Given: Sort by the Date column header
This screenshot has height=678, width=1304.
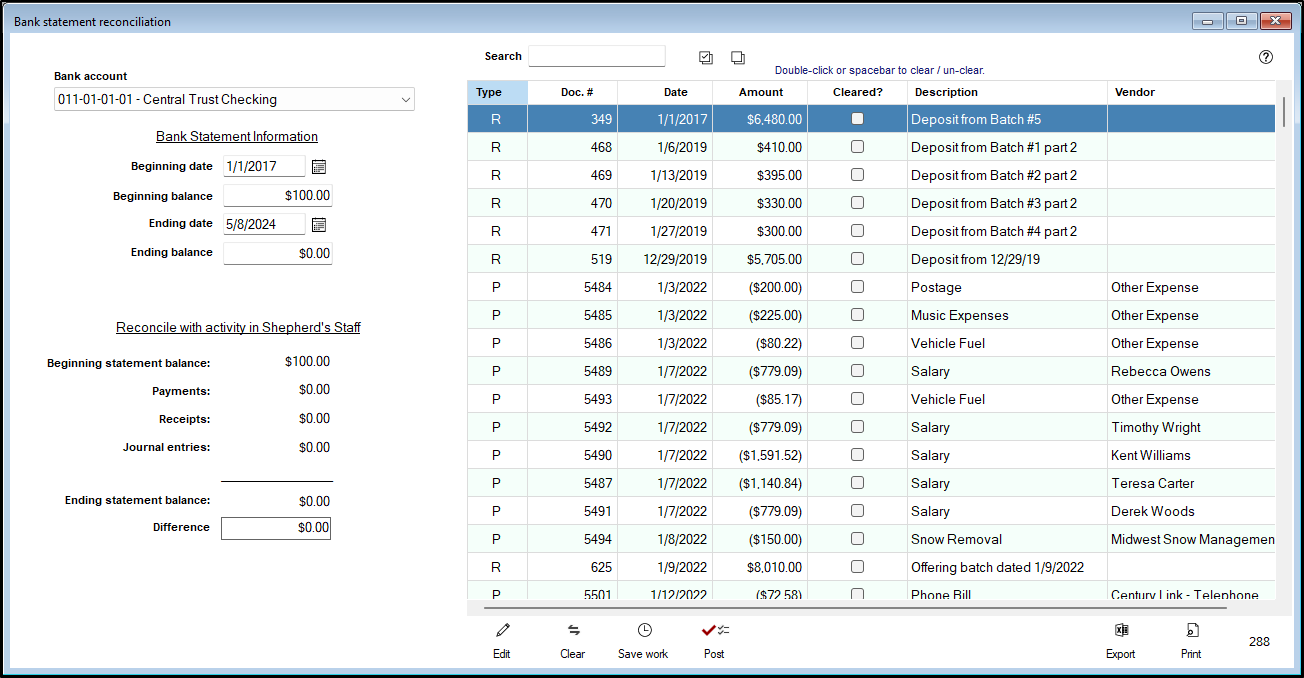Looking at the screenshot, I should pyautogui.click(x=676, y=92).
